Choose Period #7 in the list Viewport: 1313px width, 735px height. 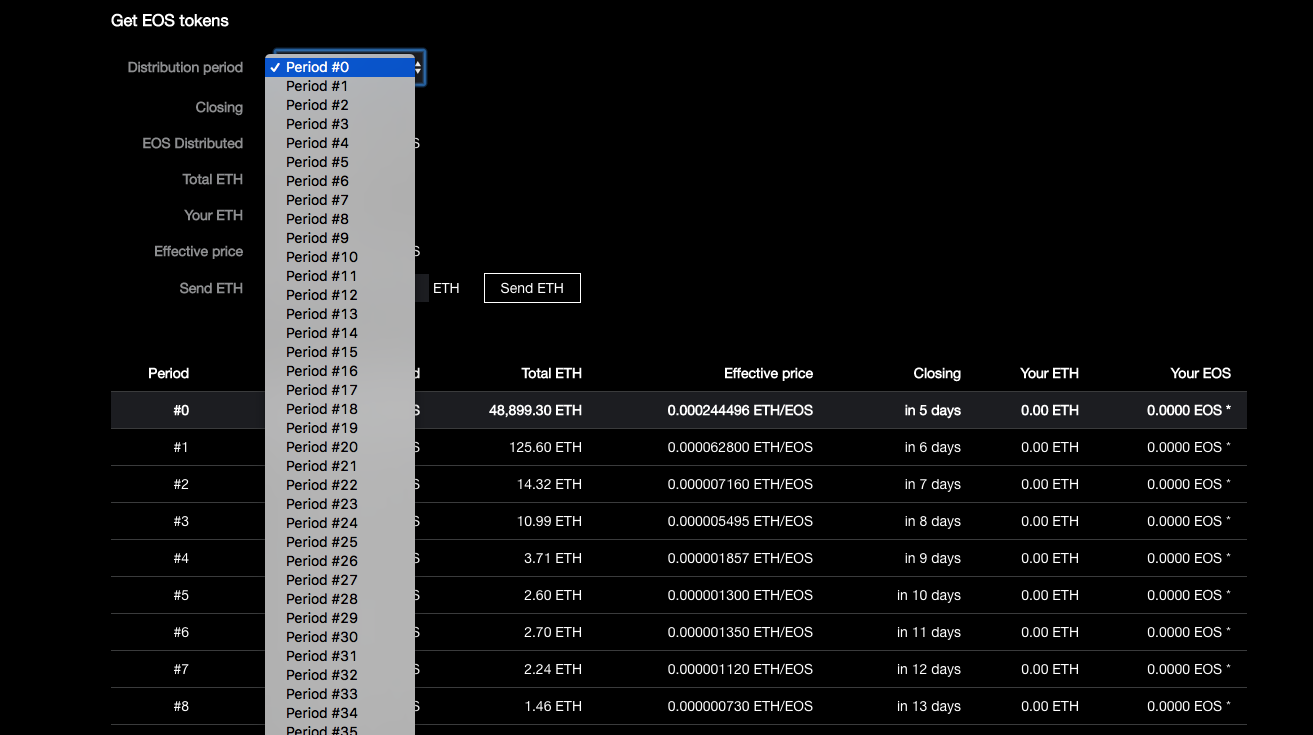click(340, 200)
